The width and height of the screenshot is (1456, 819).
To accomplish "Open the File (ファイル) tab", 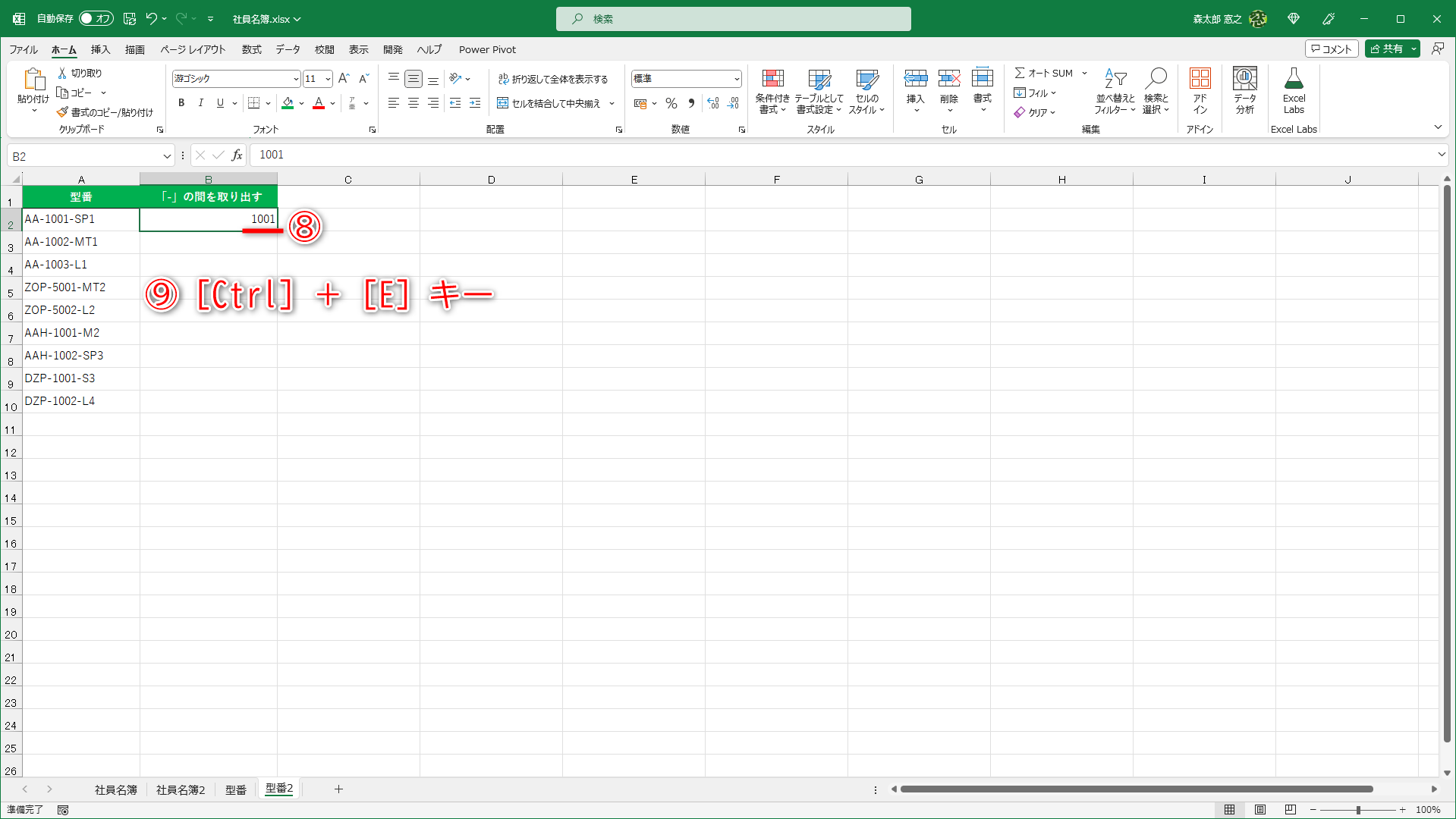I will [x=24, y=49].
